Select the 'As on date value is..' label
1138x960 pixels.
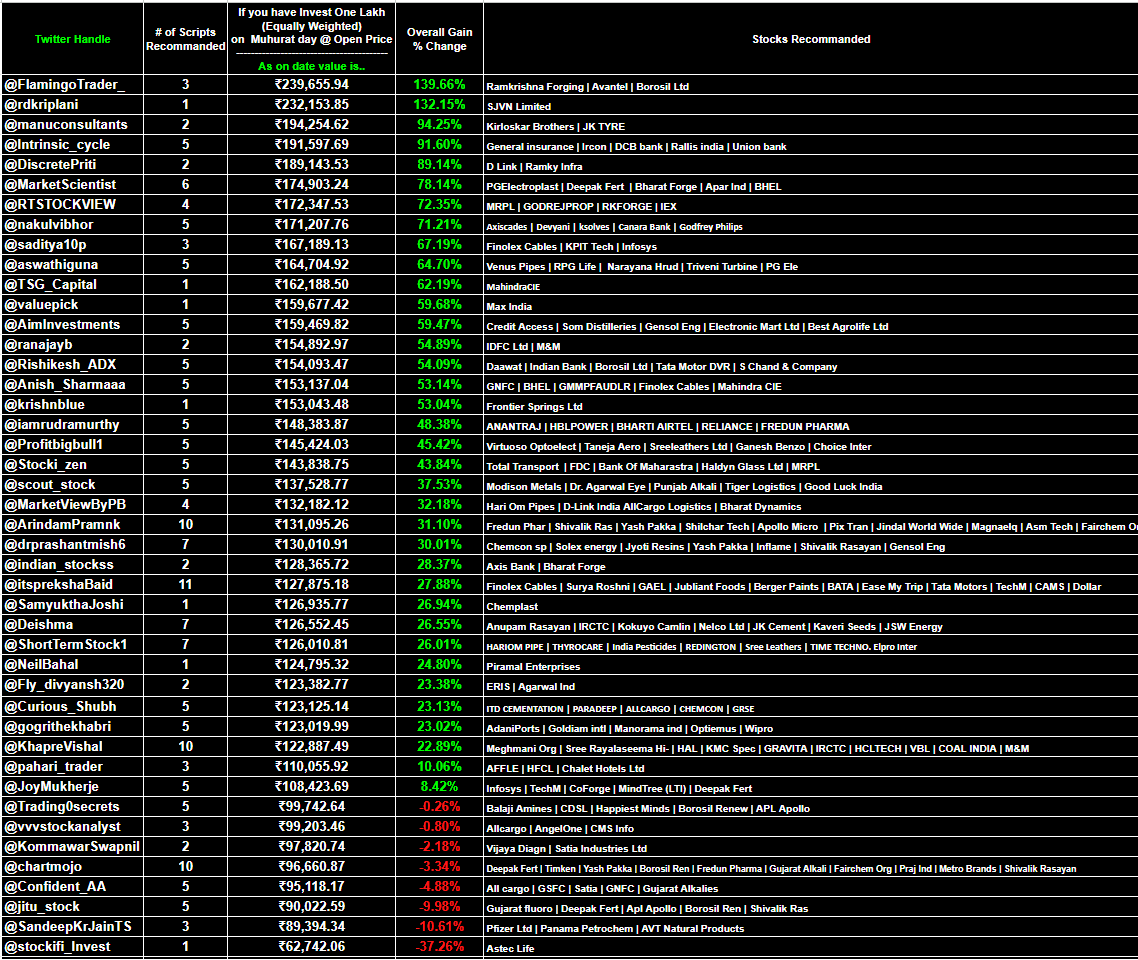(311, 66)
